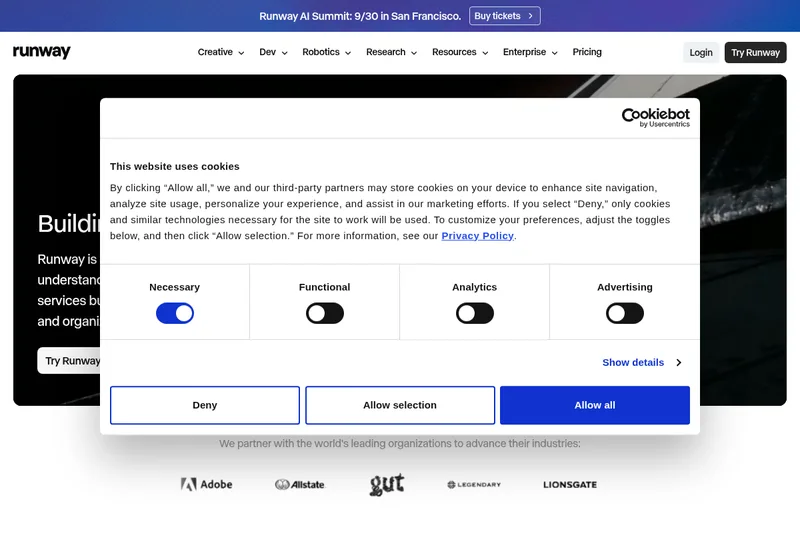The image size is (800, 533).
Task: Click the Allow selection button
Action: [x=400, y=405]
